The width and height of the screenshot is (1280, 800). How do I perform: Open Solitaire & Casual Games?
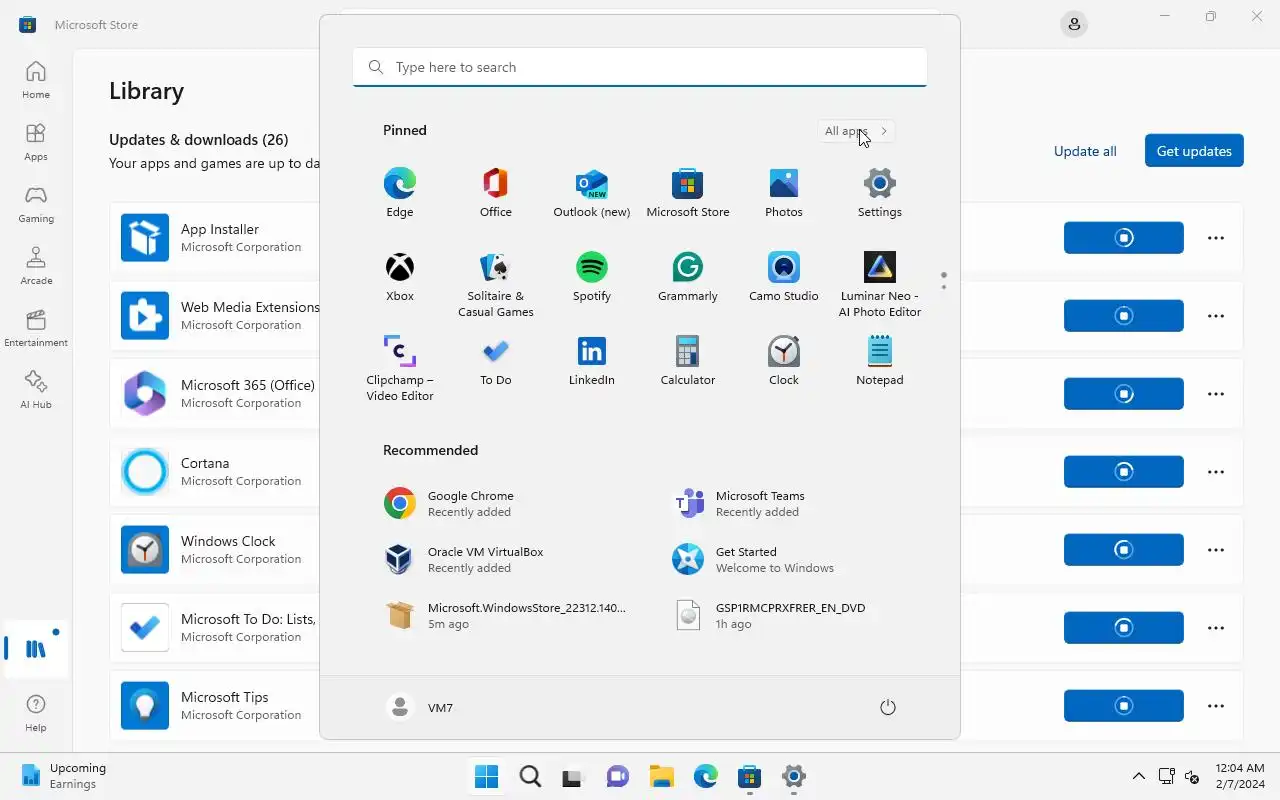(496, 284)
